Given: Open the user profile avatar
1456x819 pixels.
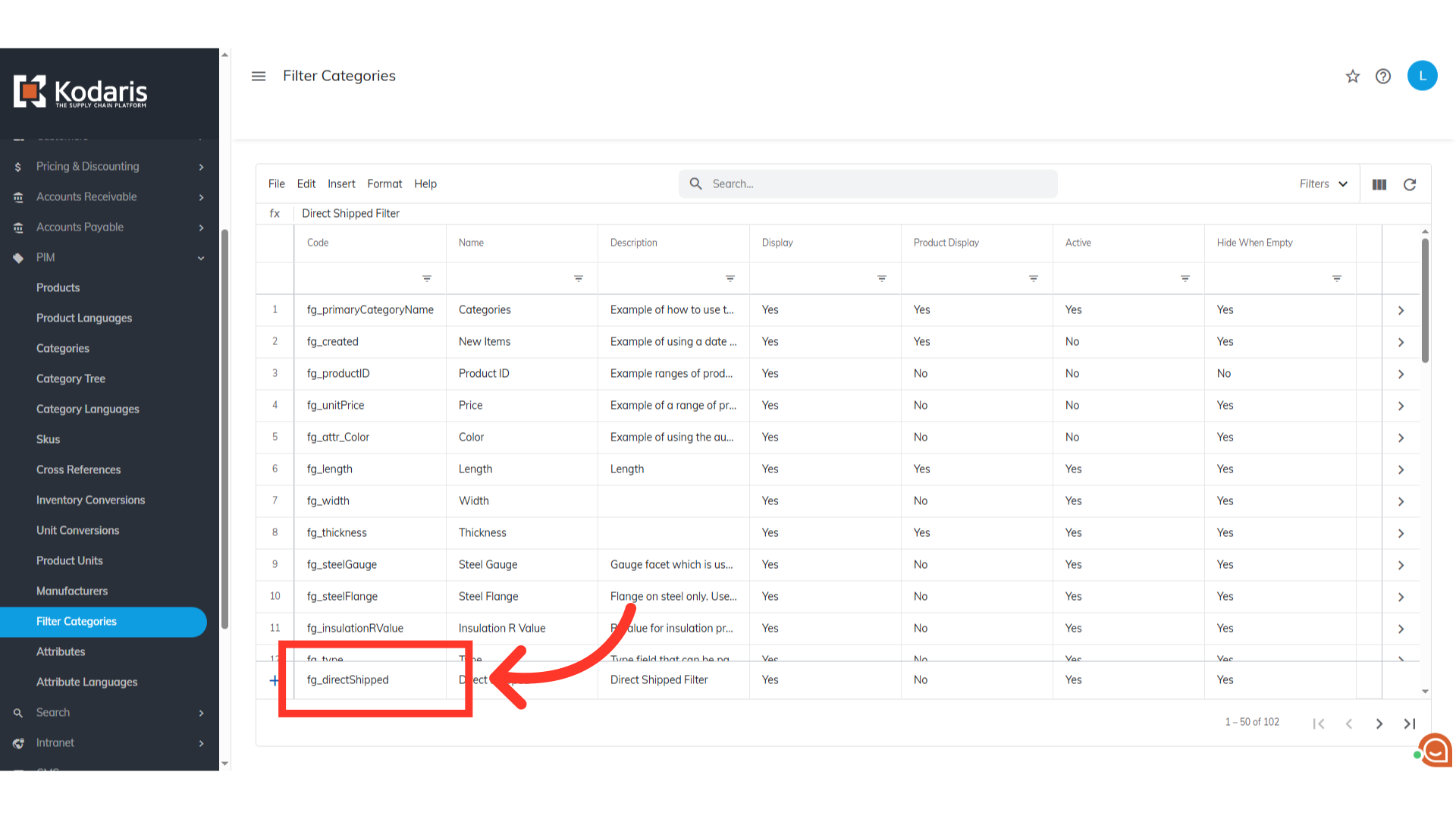Looking at the screenshot, I should click(x=1422, y=76).
